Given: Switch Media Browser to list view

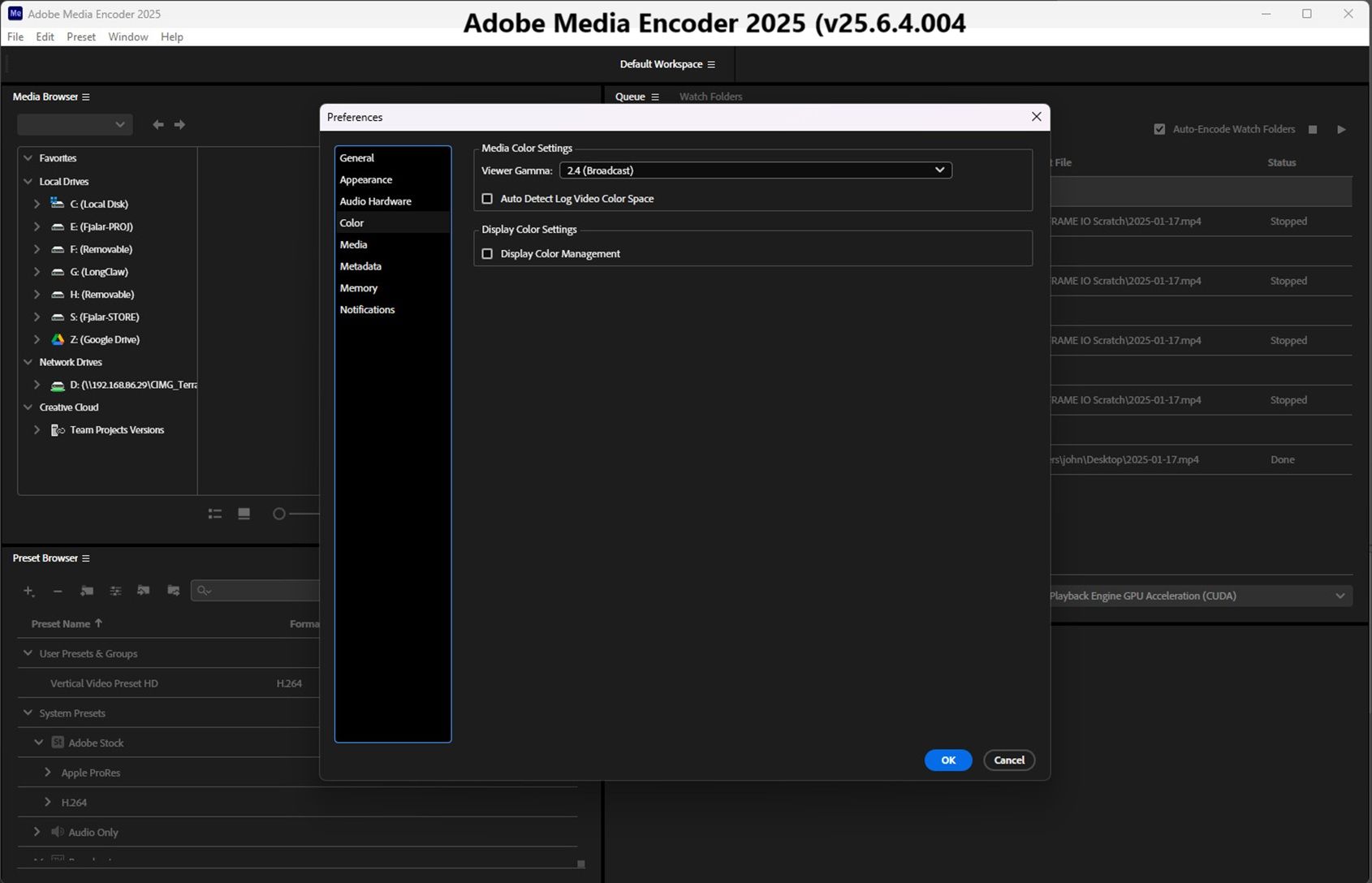Looking at the screenshot, I should (x=215, y=514).
